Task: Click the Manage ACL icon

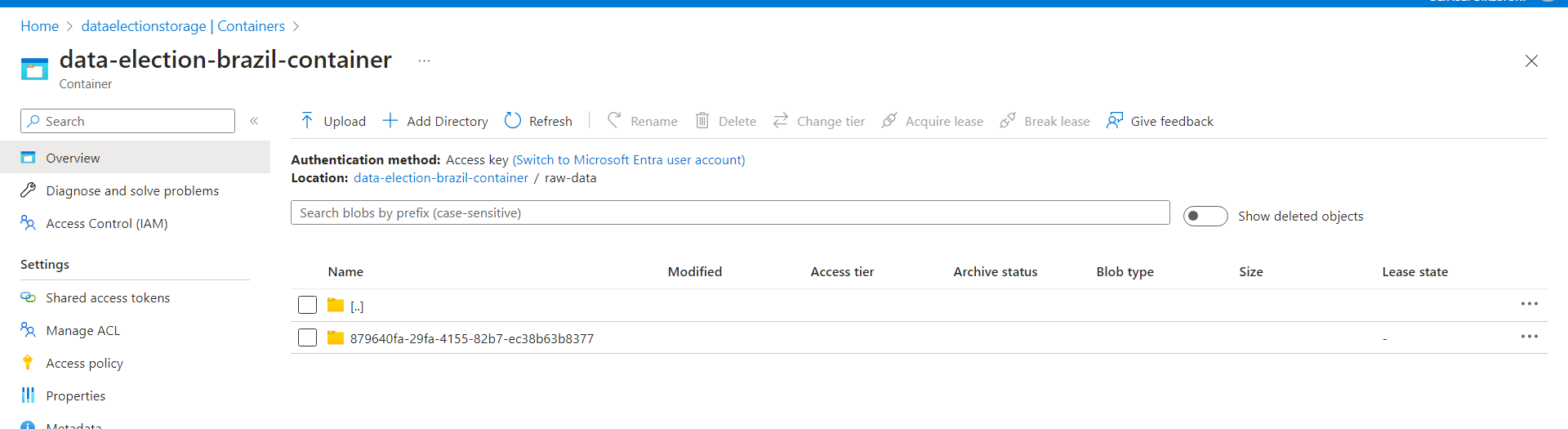Action: point(28,330)
